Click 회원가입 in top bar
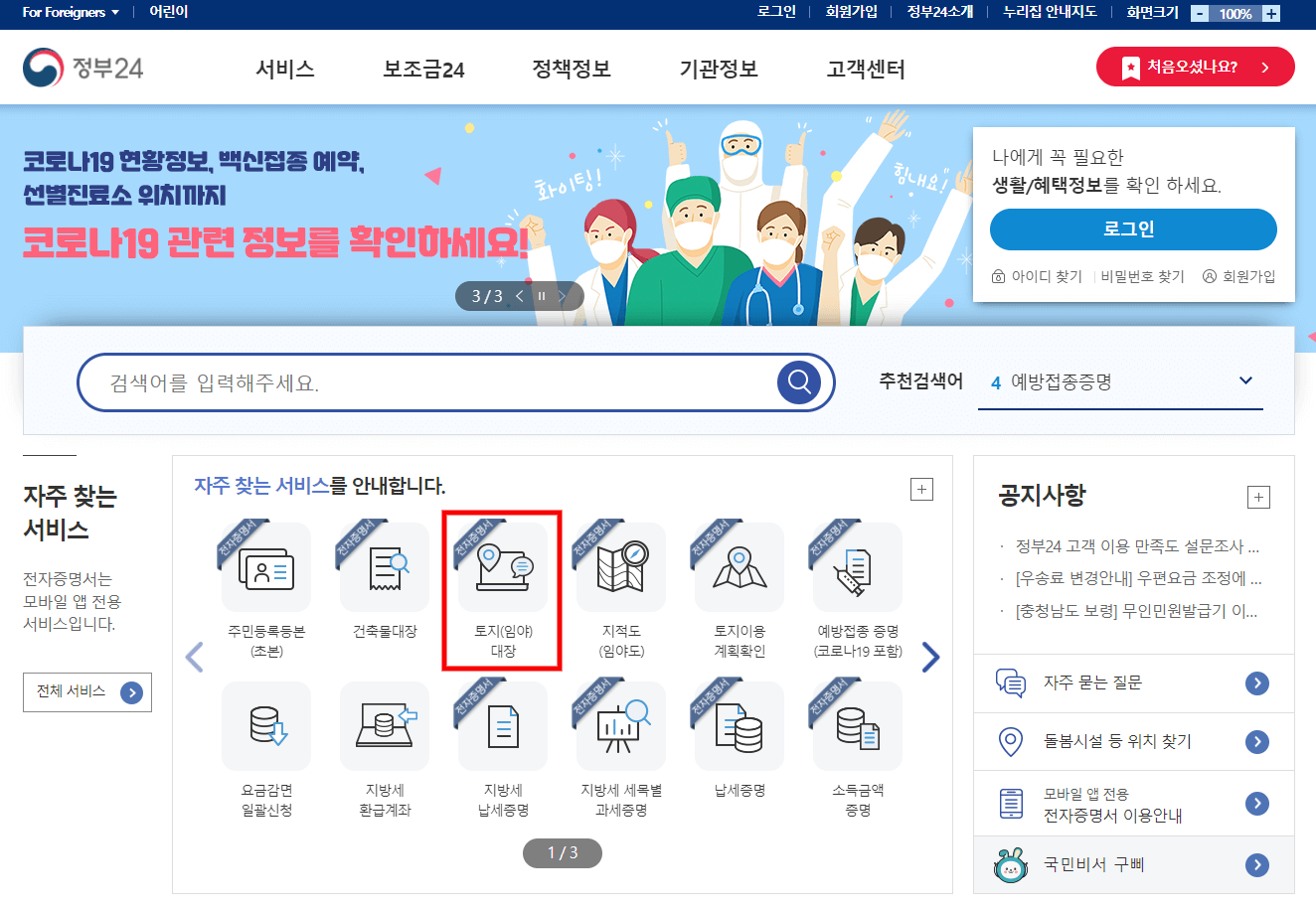This screenshot has width=1316, height=908. [852, 12]
